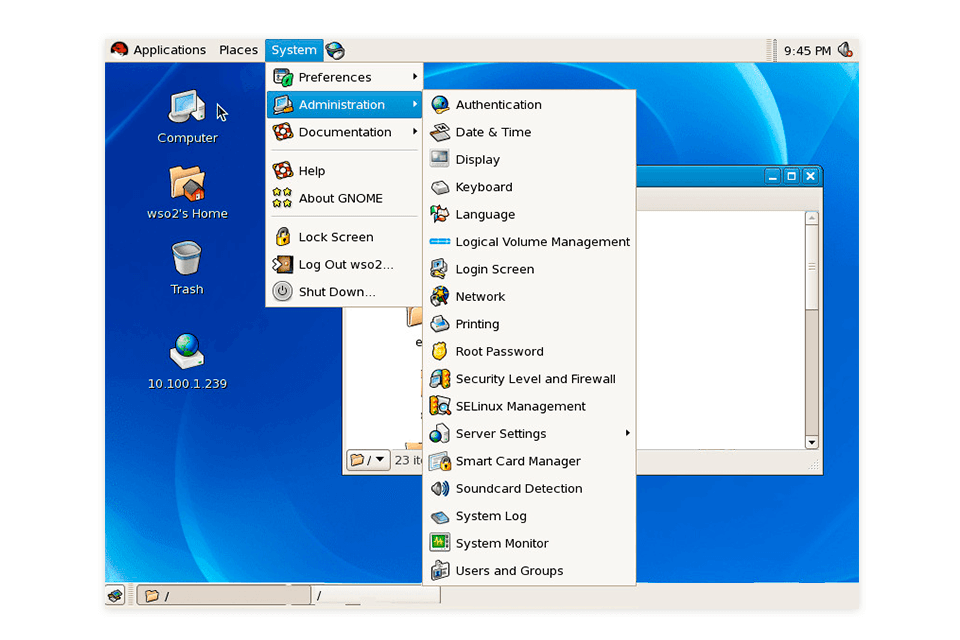
Task: Click the Language flags icon
Action: (440, 214)
